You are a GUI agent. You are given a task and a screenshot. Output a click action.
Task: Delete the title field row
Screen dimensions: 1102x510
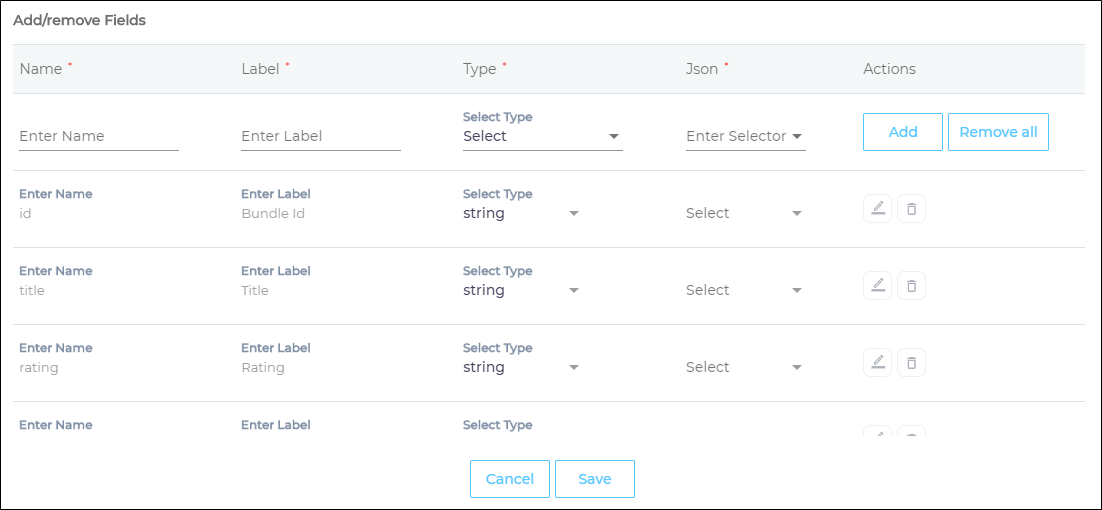coord(911,286)
